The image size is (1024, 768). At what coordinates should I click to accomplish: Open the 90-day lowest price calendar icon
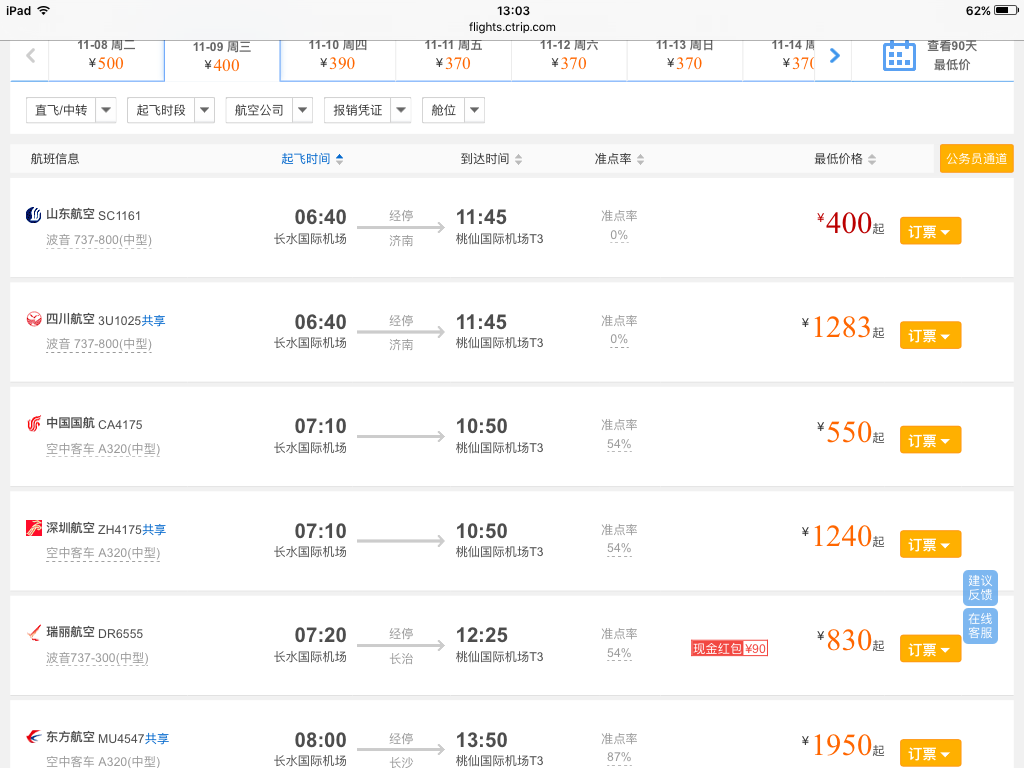[899, 56]
